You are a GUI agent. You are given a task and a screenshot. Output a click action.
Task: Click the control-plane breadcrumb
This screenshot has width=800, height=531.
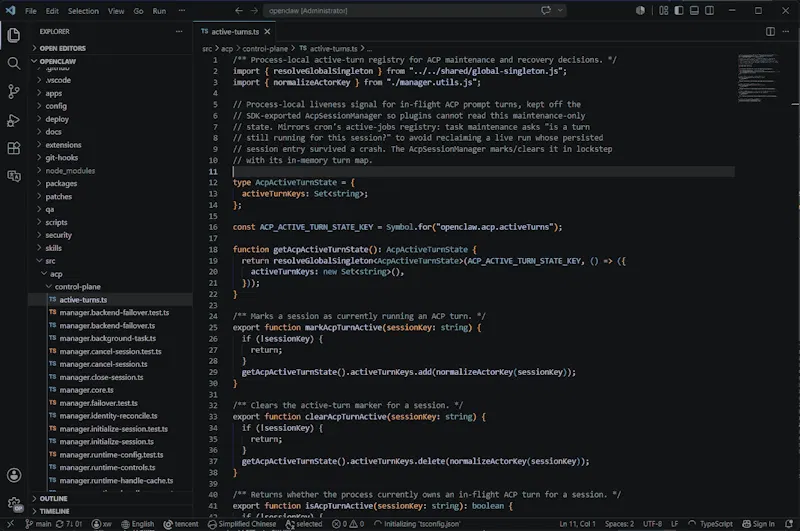click(265, 48)
